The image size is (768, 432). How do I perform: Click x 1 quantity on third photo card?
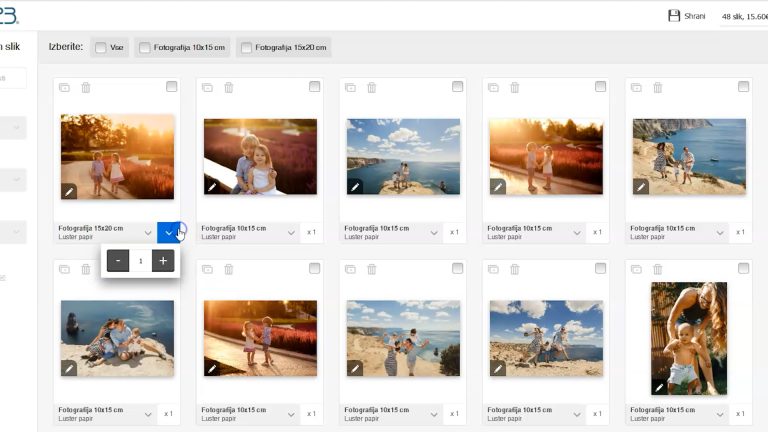point(454,232)
